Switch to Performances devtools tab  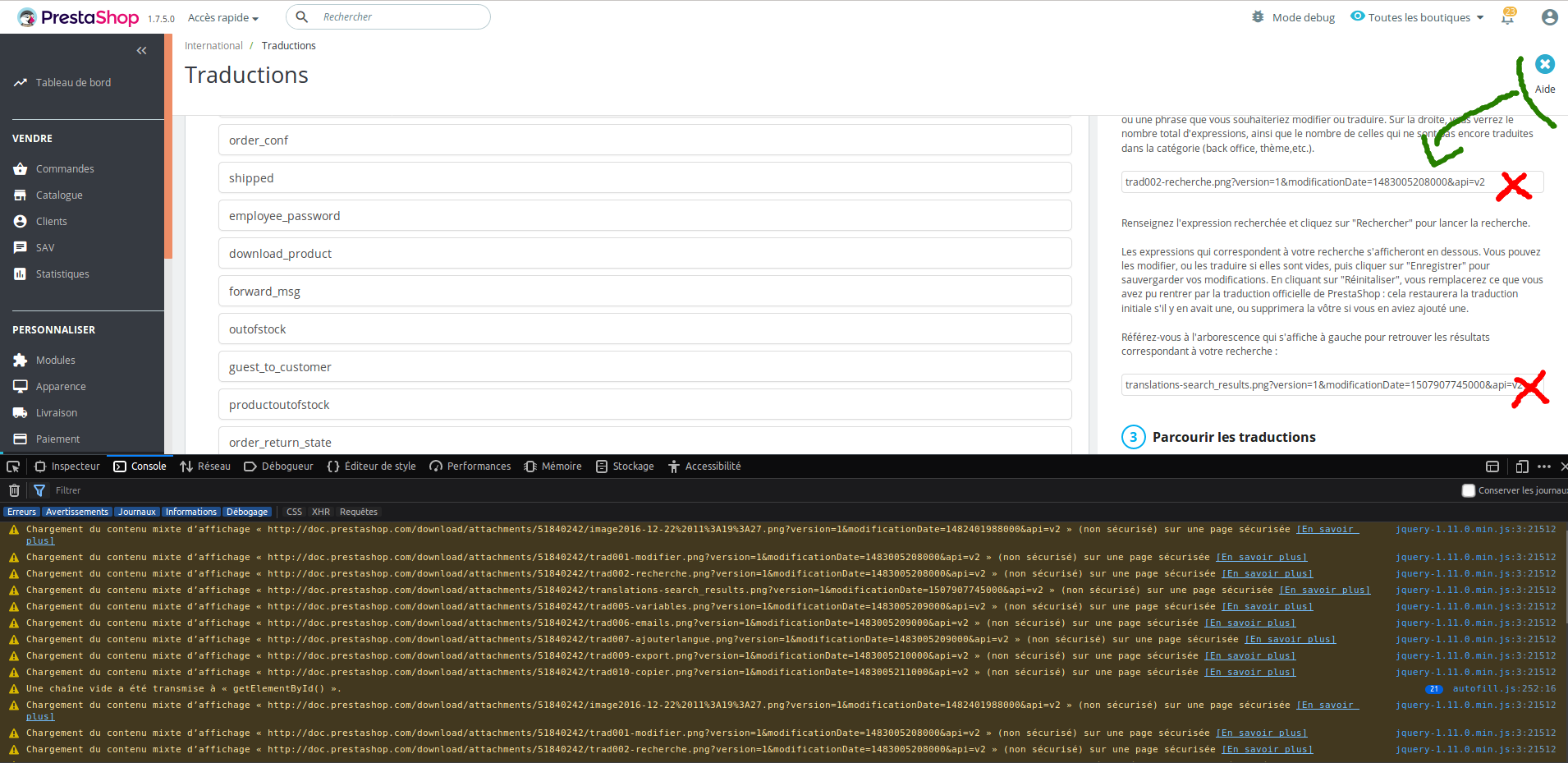pos(470,467)
